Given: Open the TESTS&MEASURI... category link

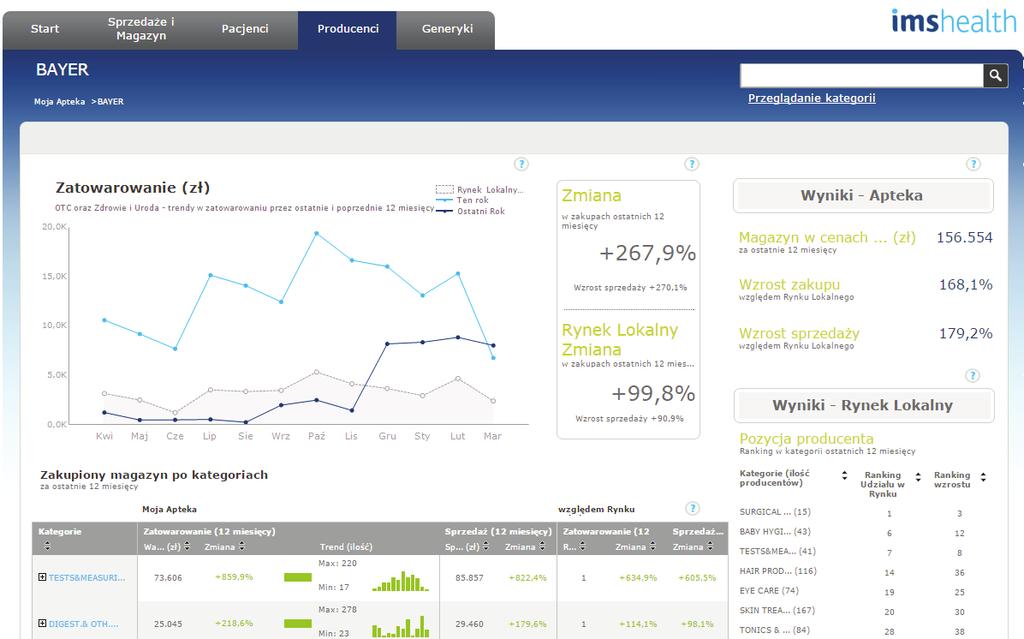Looking at the screenshot, I should (87, 578).
